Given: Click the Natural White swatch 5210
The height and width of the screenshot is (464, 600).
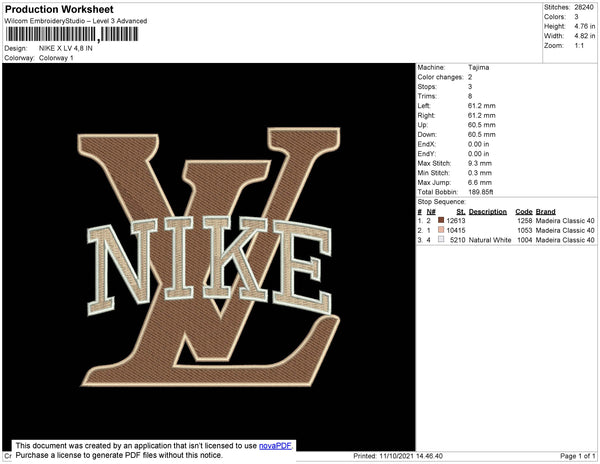Looking at the screenshot, I should tap(441, 239).
